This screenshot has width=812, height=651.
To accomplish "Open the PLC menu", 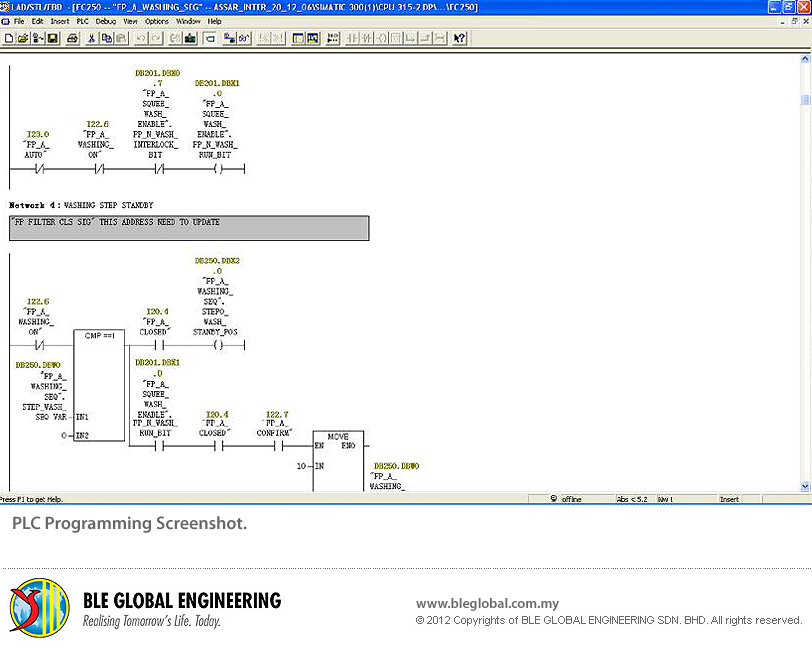I will pos(83,21).
